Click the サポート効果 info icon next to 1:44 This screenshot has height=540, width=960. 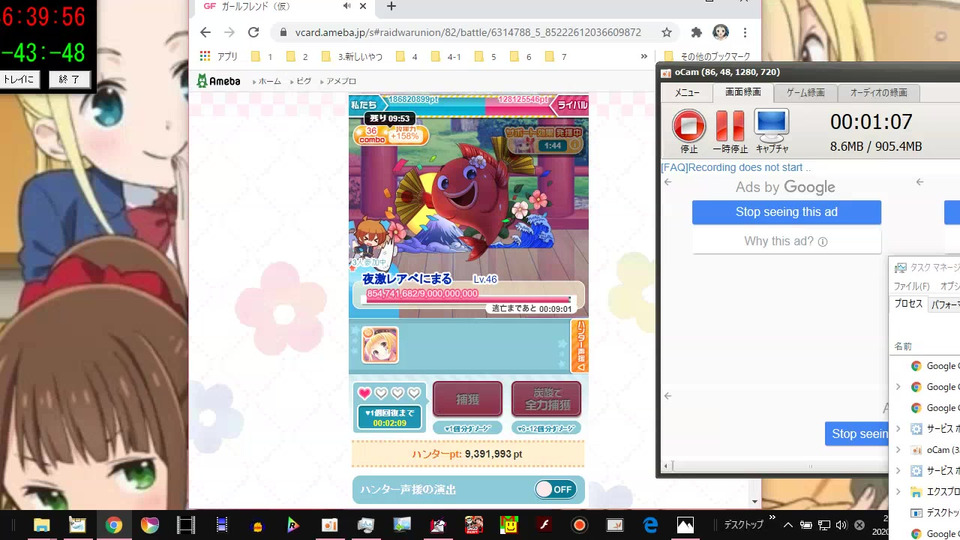pos(574,146)
